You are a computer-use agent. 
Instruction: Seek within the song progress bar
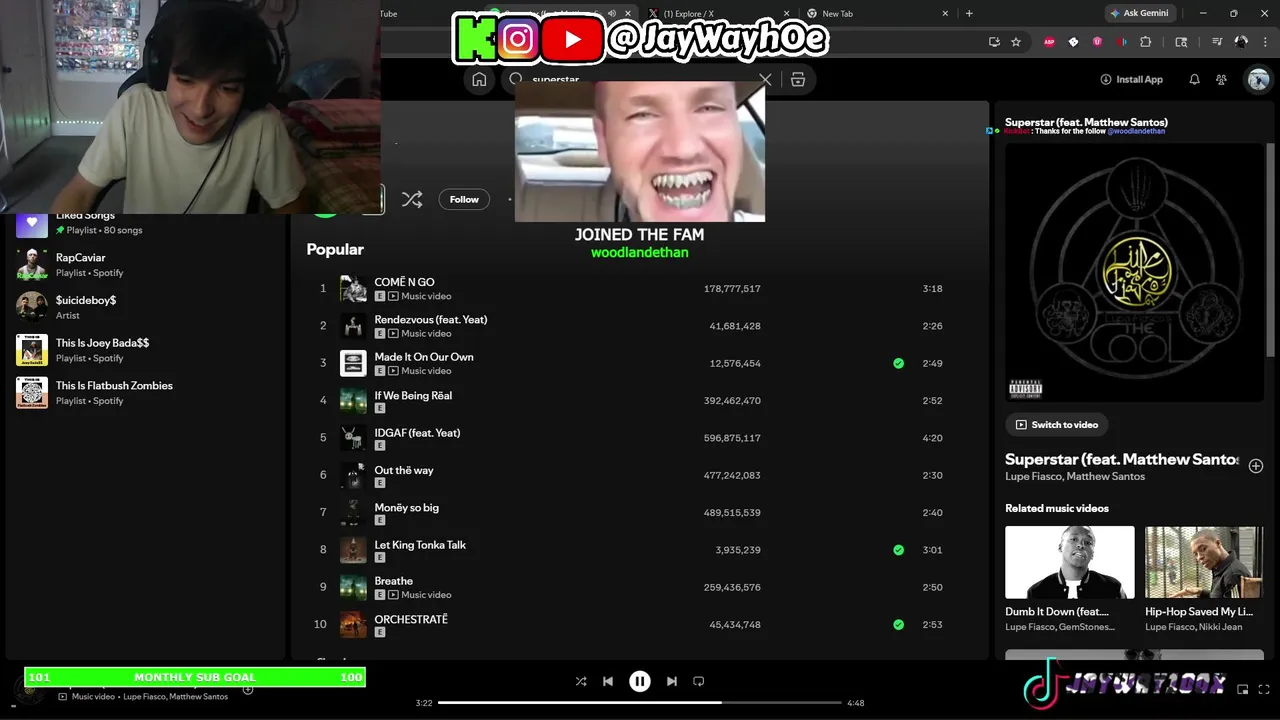tap(640, 703)
